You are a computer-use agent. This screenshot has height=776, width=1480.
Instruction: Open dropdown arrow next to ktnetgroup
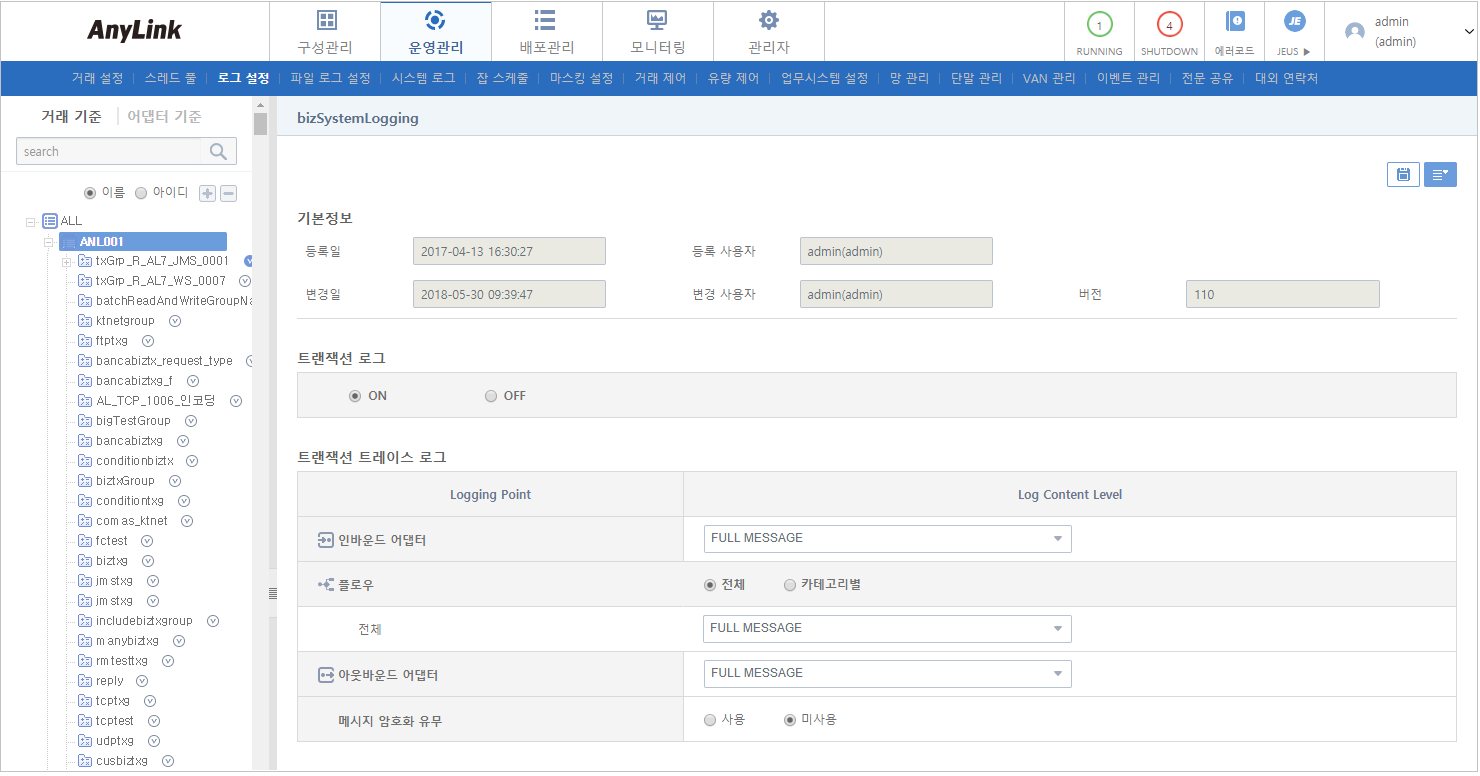(x=175, y=321)
